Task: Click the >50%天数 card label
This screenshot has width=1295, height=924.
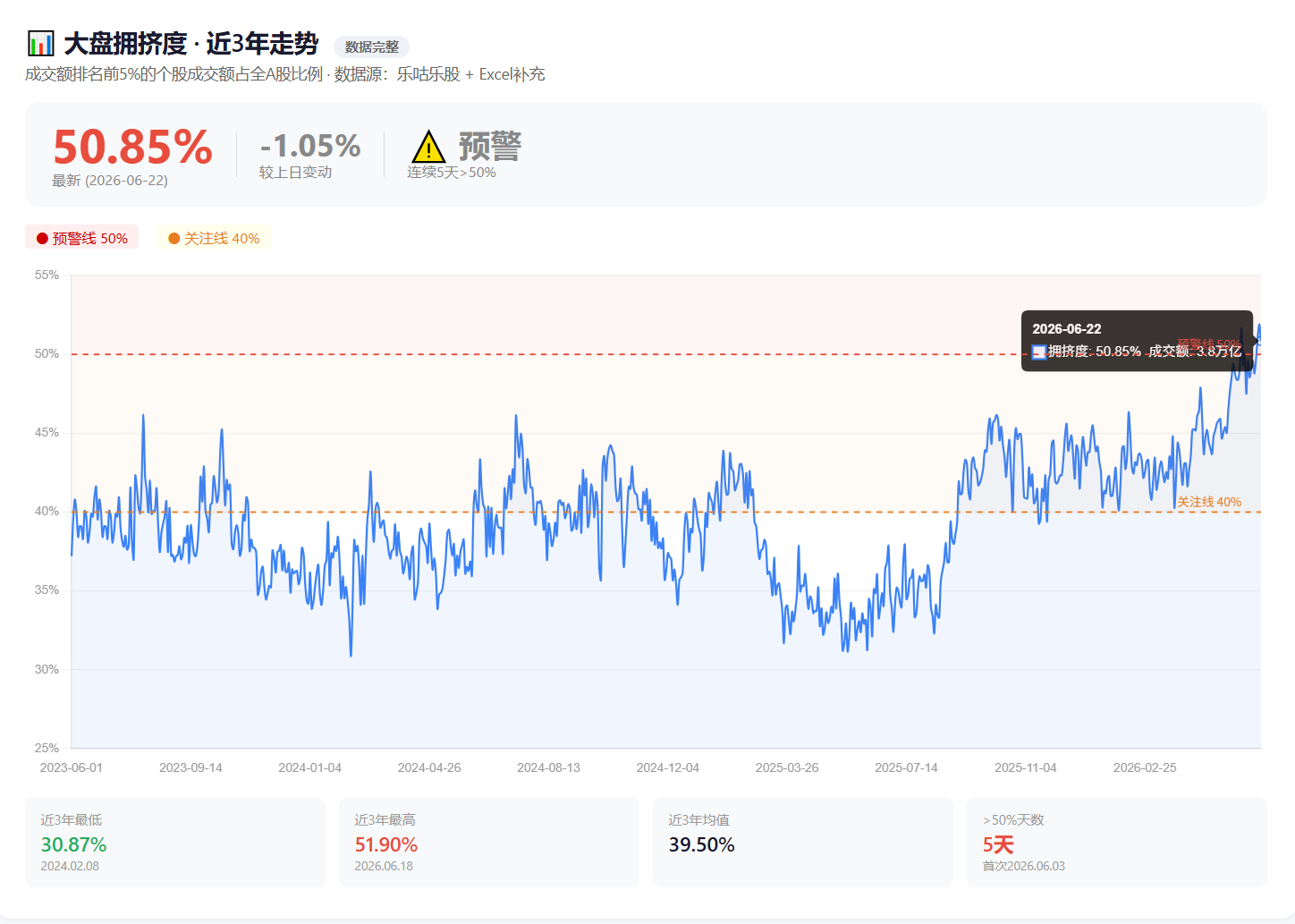Action: 1013,819
